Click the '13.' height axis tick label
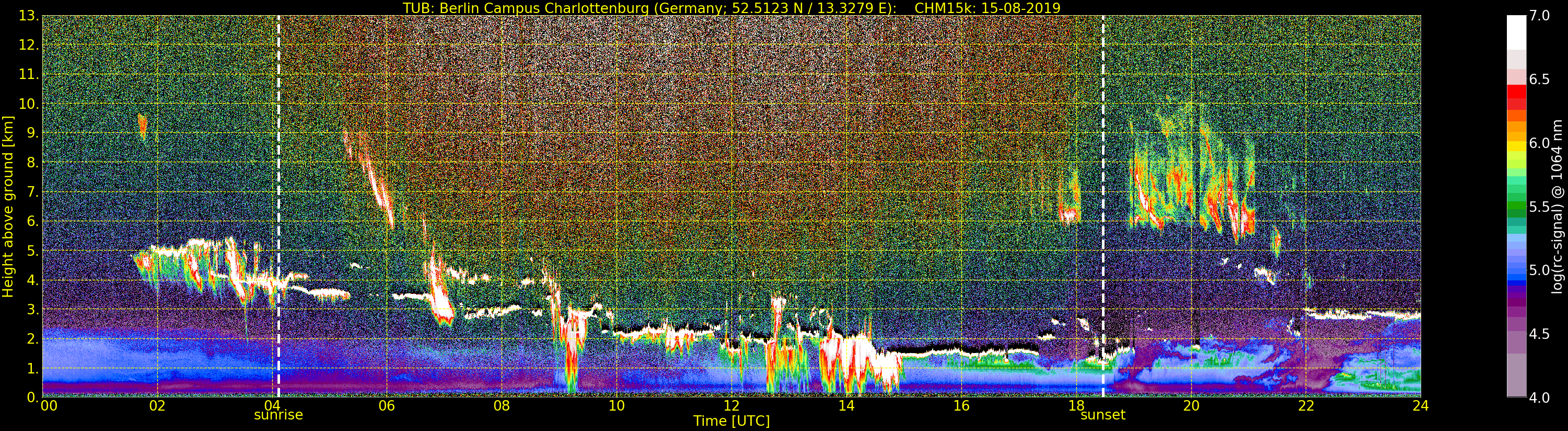Screen dimensions: 1568x431 [x=29, y=16]
